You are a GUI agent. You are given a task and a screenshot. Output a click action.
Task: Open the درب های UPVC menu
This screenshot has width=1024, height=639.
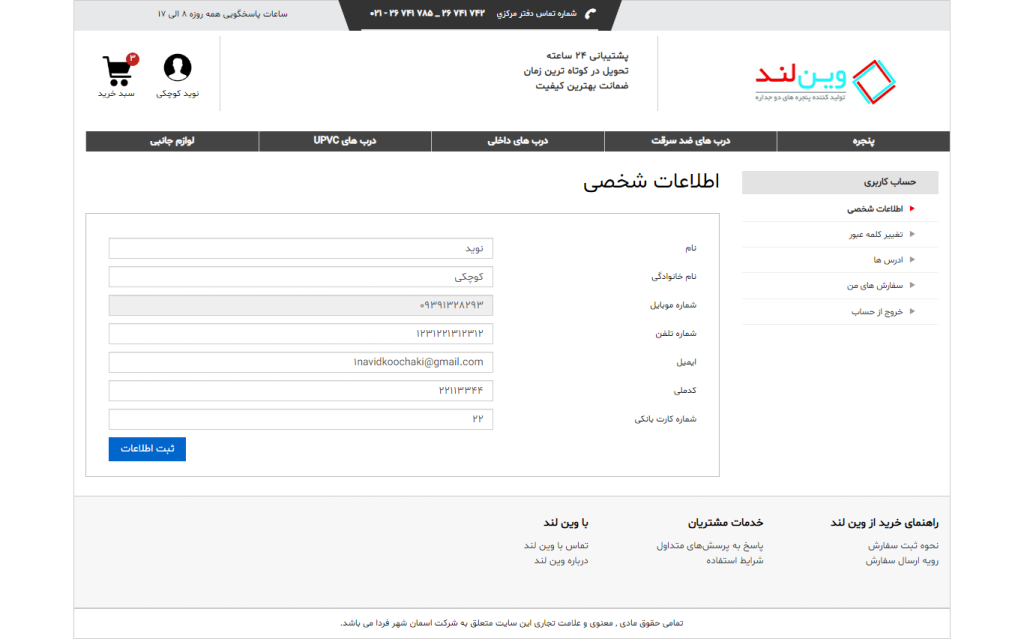point(345,141)
